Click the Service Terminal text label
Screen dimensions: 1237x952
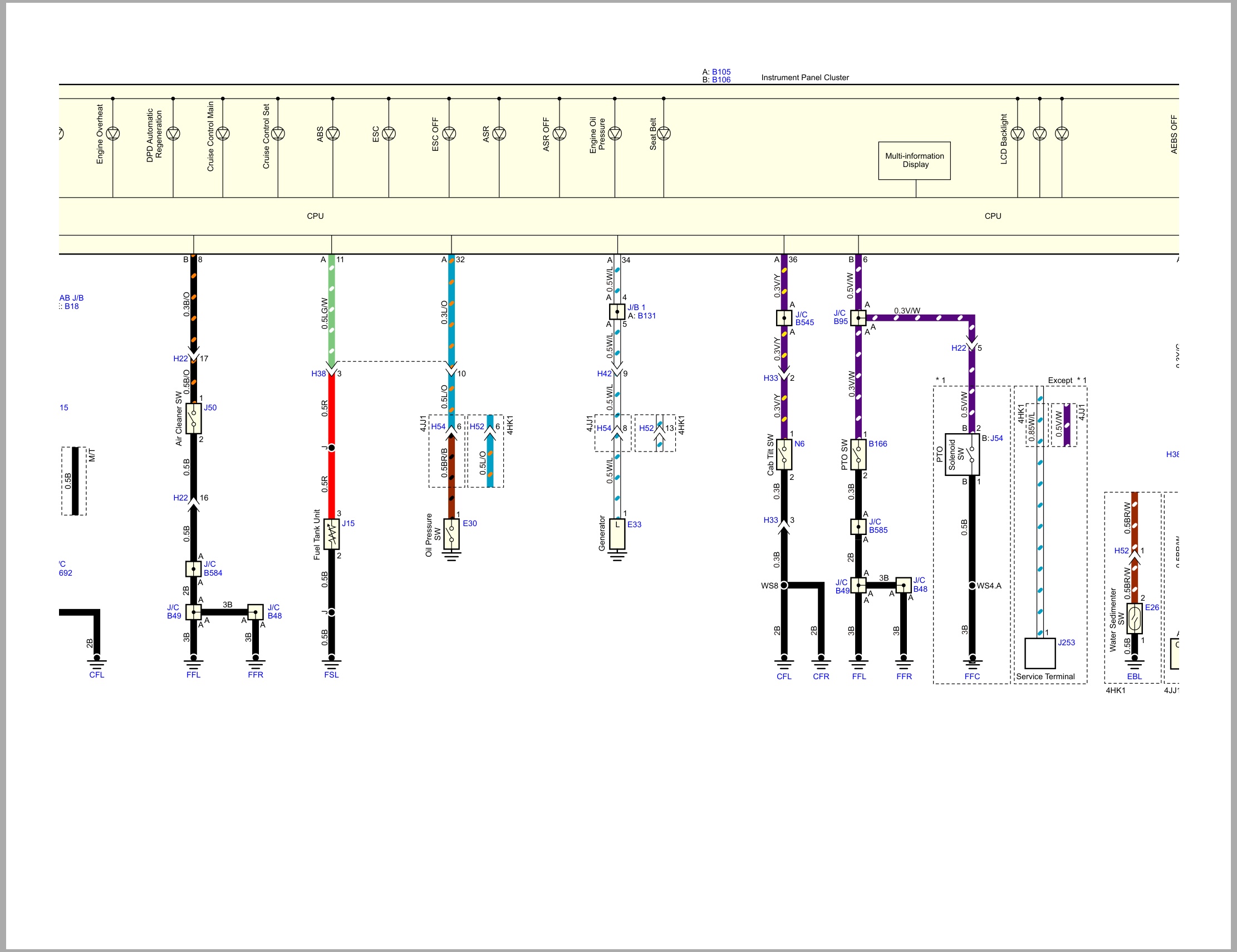[x=1045, y=677]
